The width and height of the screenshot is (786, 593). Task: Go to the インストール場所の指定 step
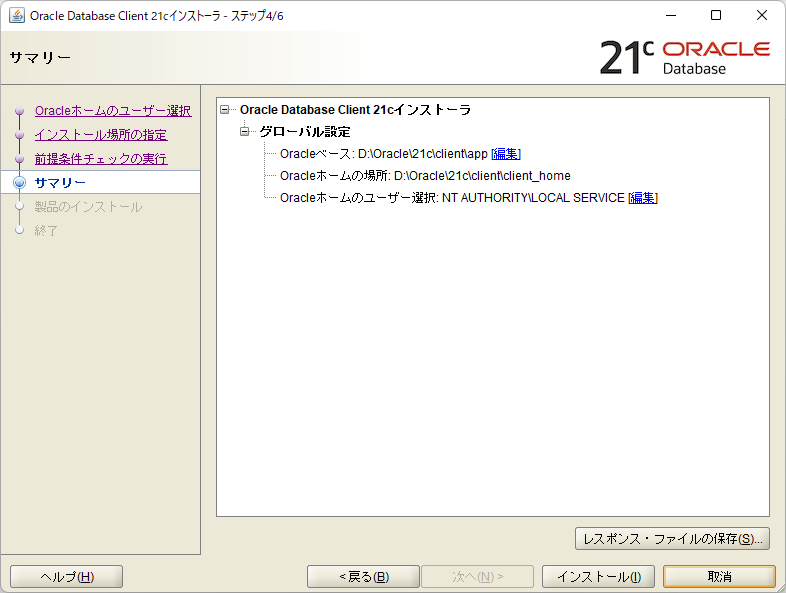(101, 135)
